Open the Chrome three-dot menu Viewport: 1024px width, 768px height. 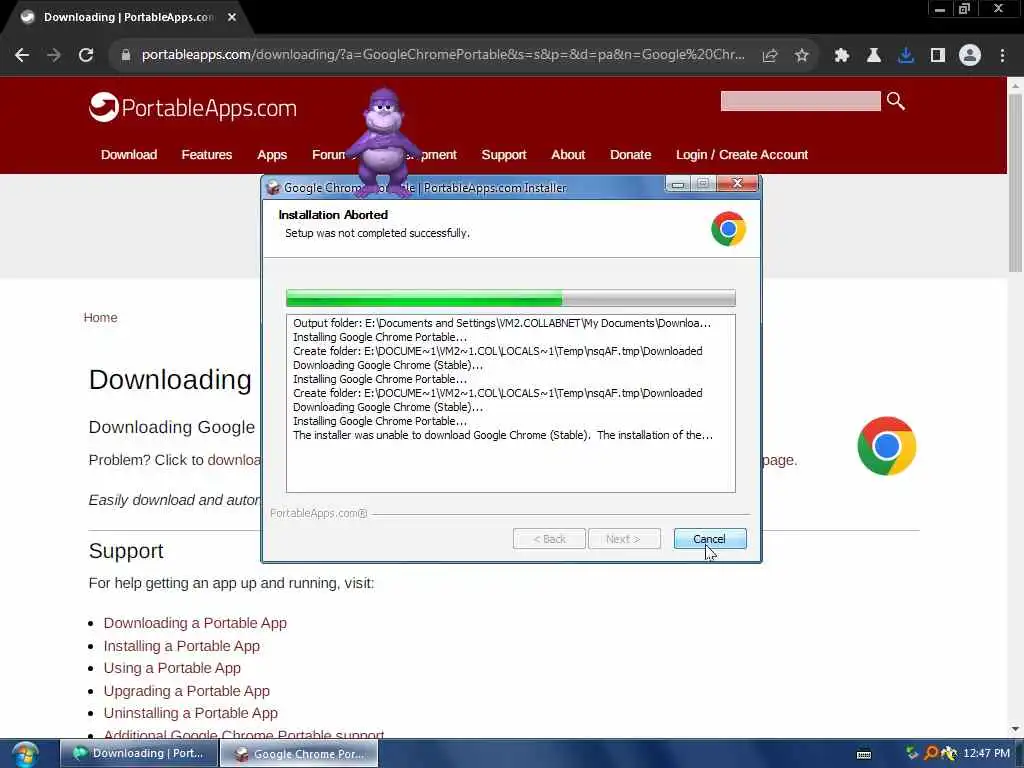pyautogui.click(x=1002, y=56)
